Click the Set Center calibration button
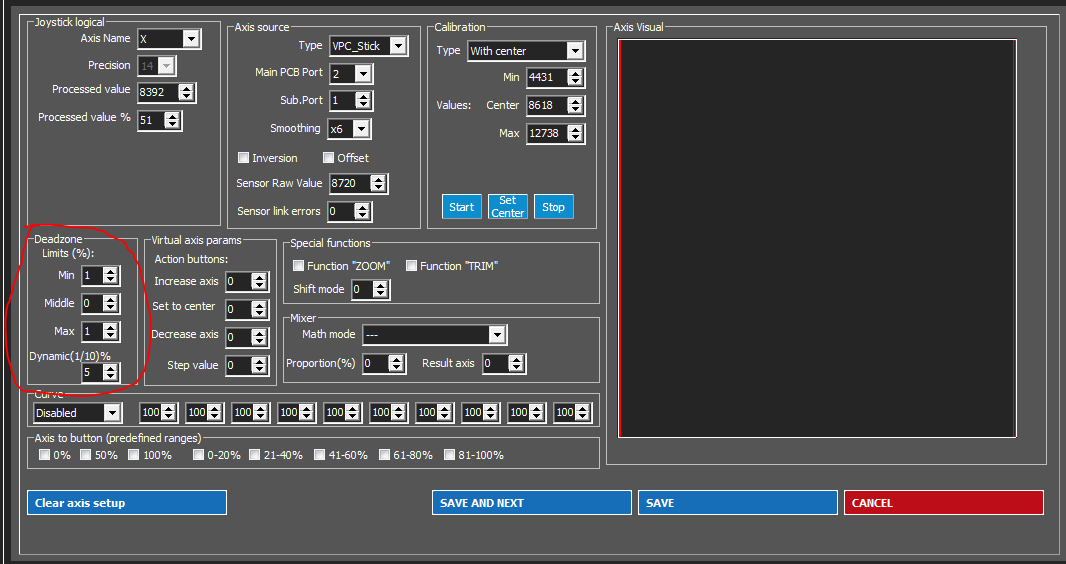 [508, 207]
